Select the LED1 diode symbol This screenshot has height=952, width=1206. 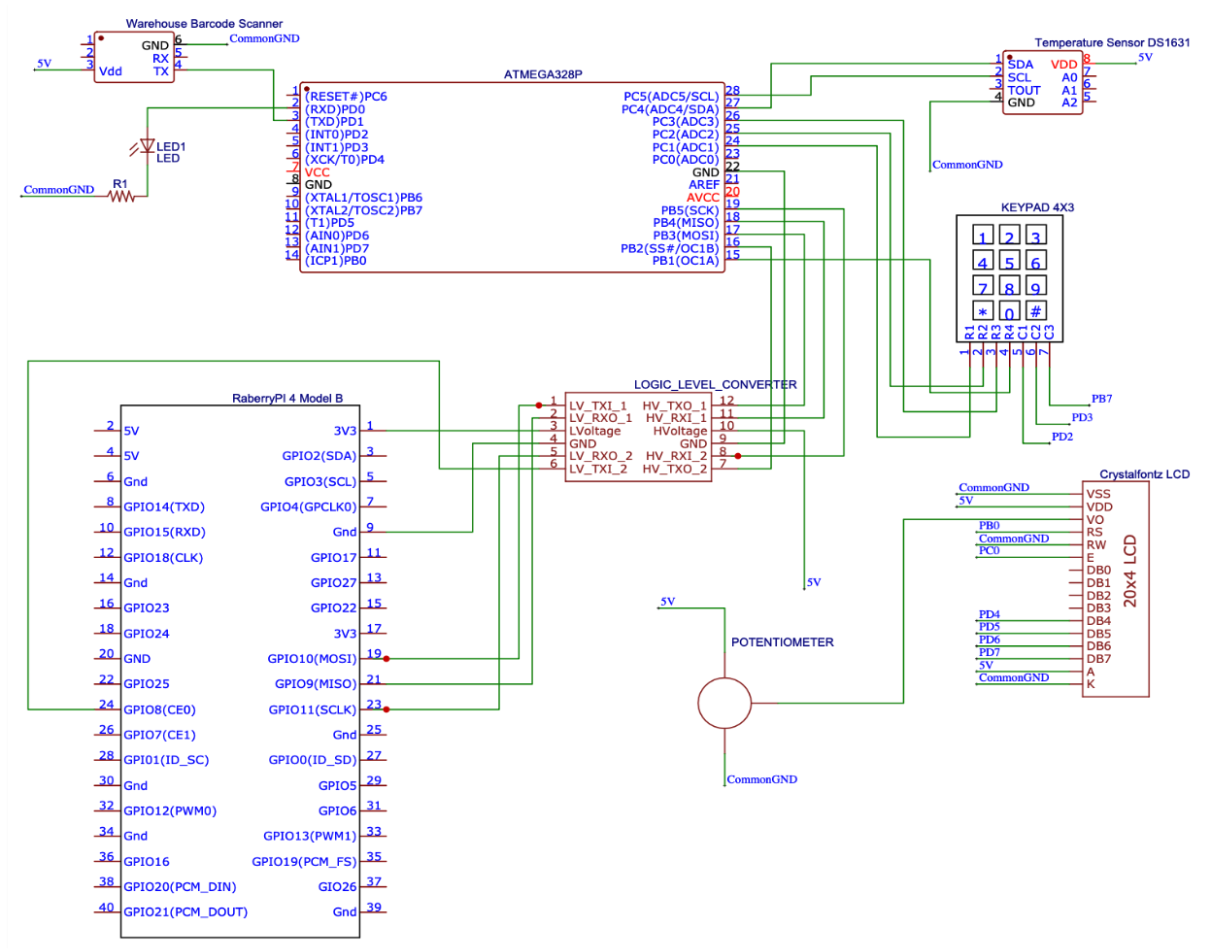click(148, 146)
